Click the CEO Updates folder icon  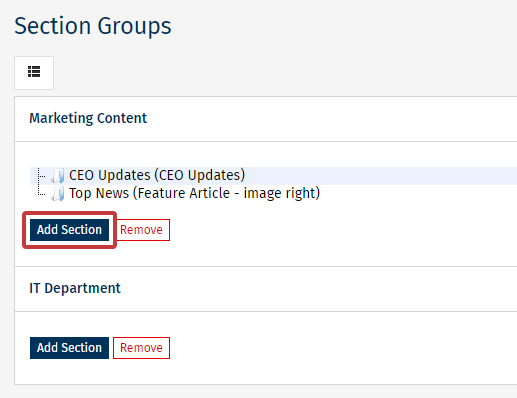58,176
